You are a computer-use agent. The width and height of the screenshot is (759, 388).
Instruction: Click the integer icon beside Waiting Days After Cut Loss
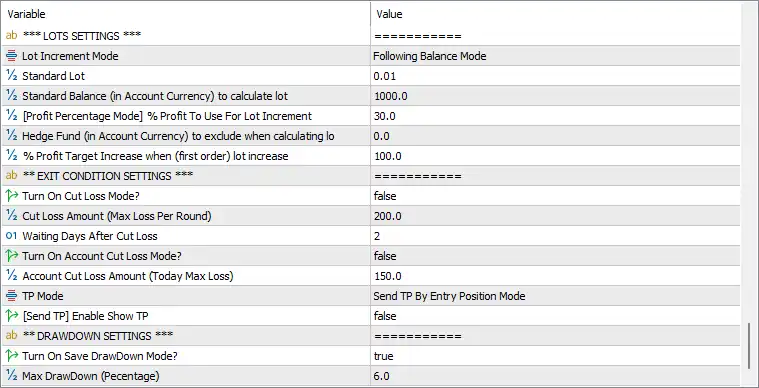[x=11, y=236]
